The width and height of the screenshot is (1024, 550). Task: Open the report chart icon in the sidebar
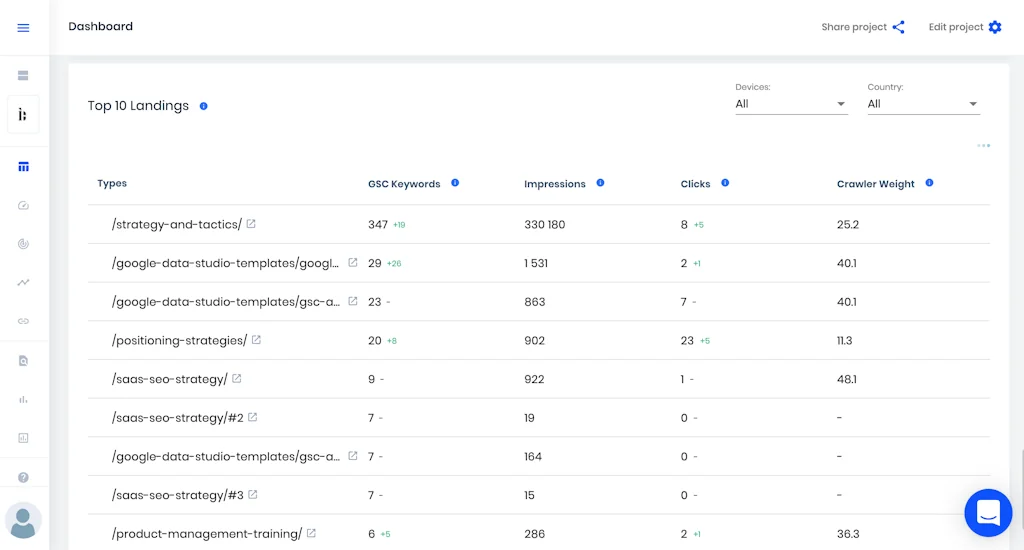(x=24, y=438)
